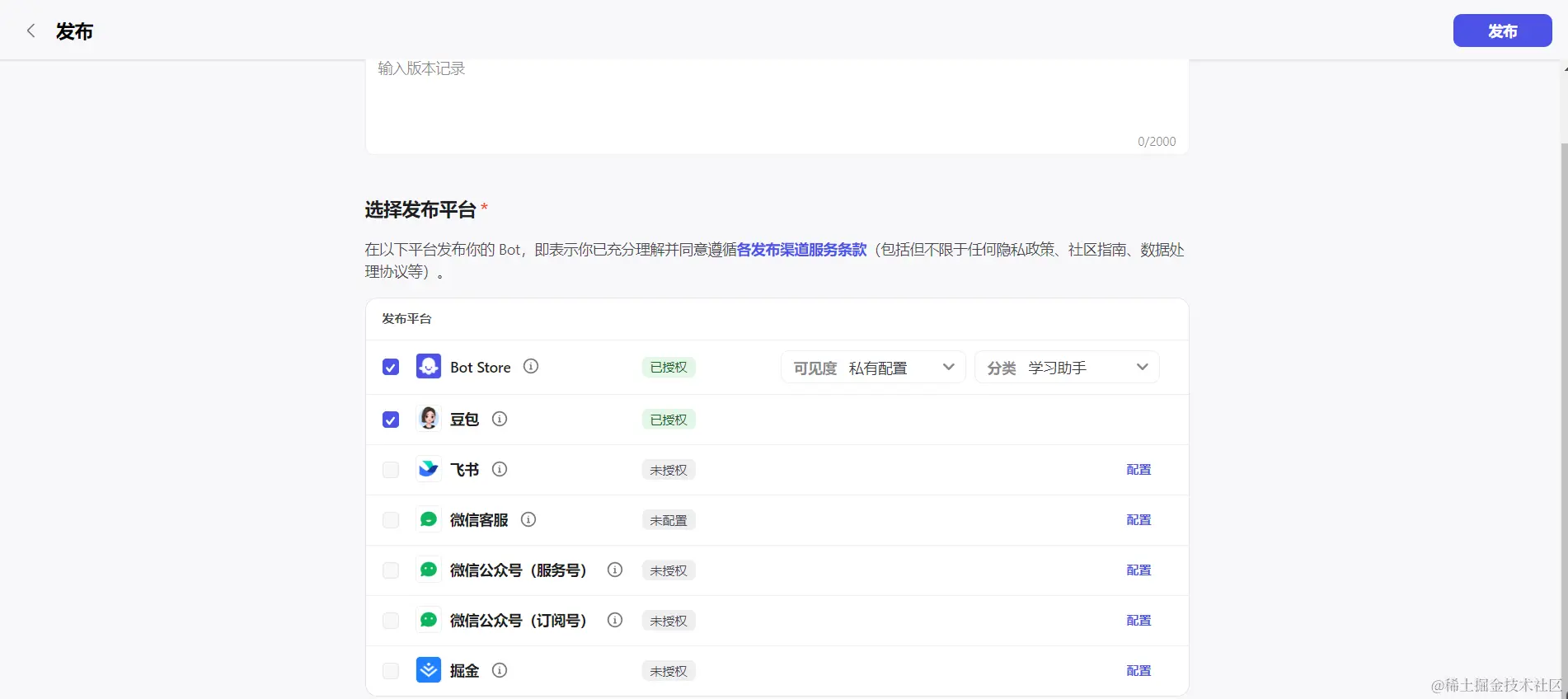This screenshot has width=1568, height=699.
Task: Click 未授权 tag on 微信公众号（订阅号）row
Action: pyautogui.click(x=669, y=621)
